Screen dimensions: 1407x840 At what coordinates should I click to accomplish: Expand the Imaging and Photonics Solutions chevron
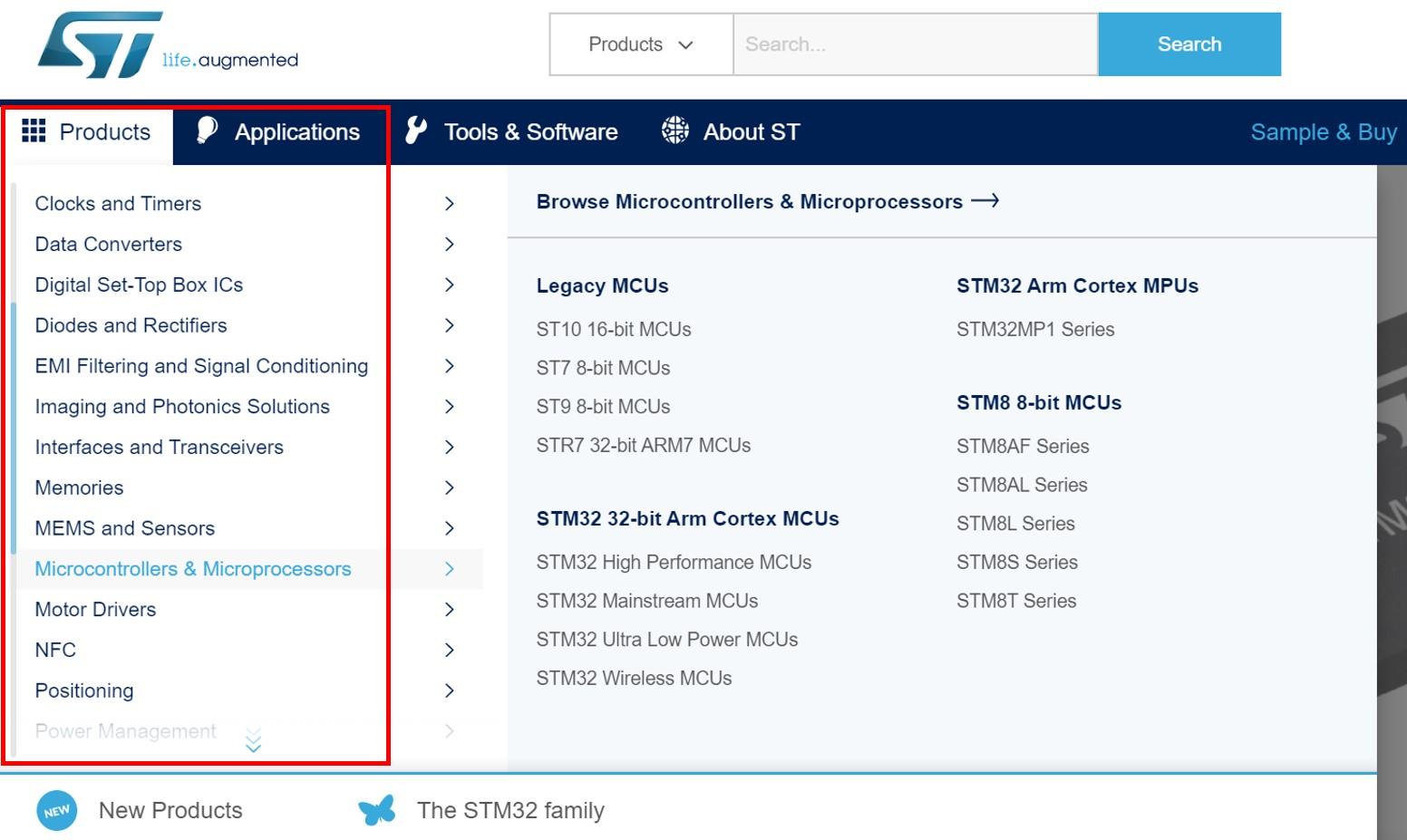450,407
